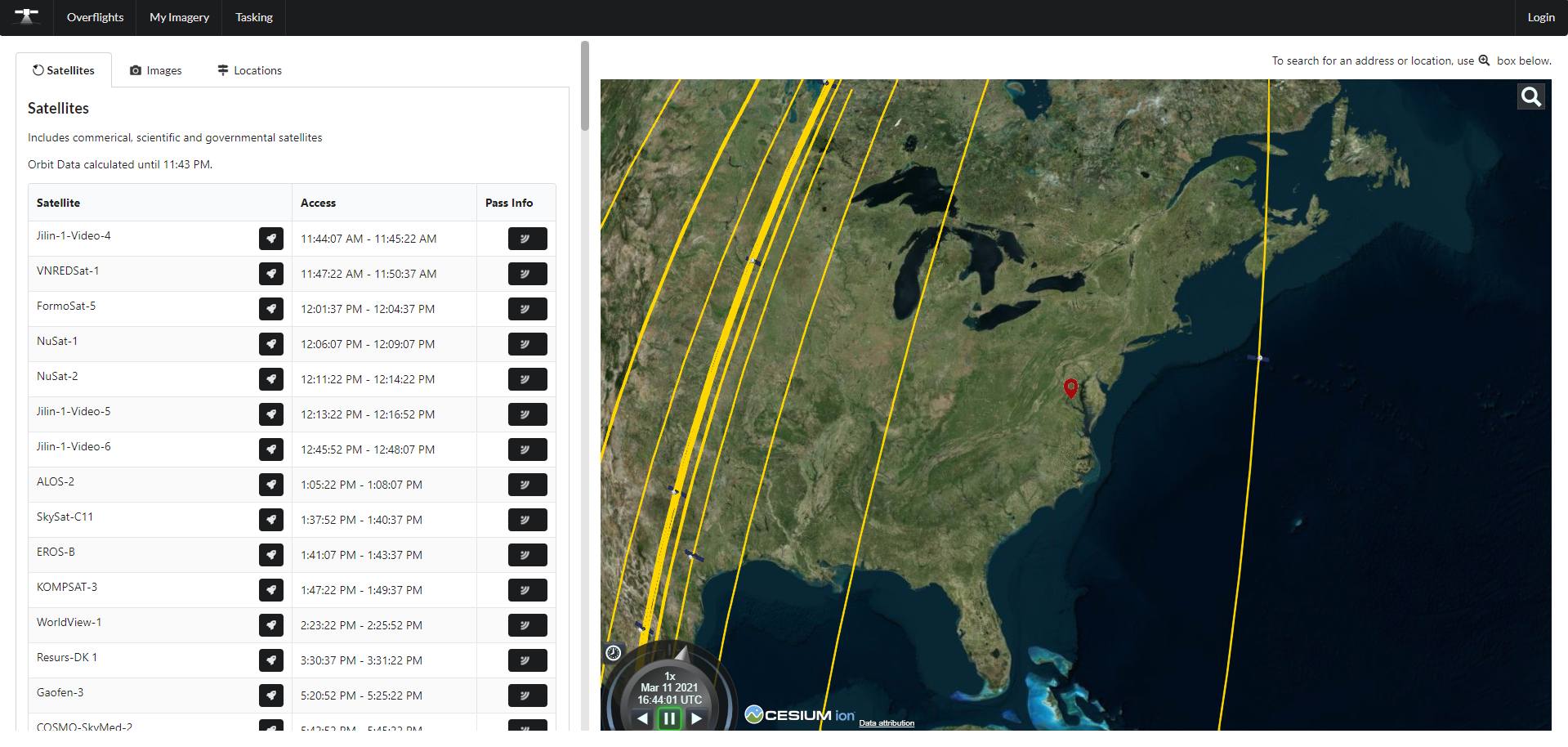Open pass info for Jilin-1-Video-6
Screen dimensions: 1568x747
click(527, 450)
